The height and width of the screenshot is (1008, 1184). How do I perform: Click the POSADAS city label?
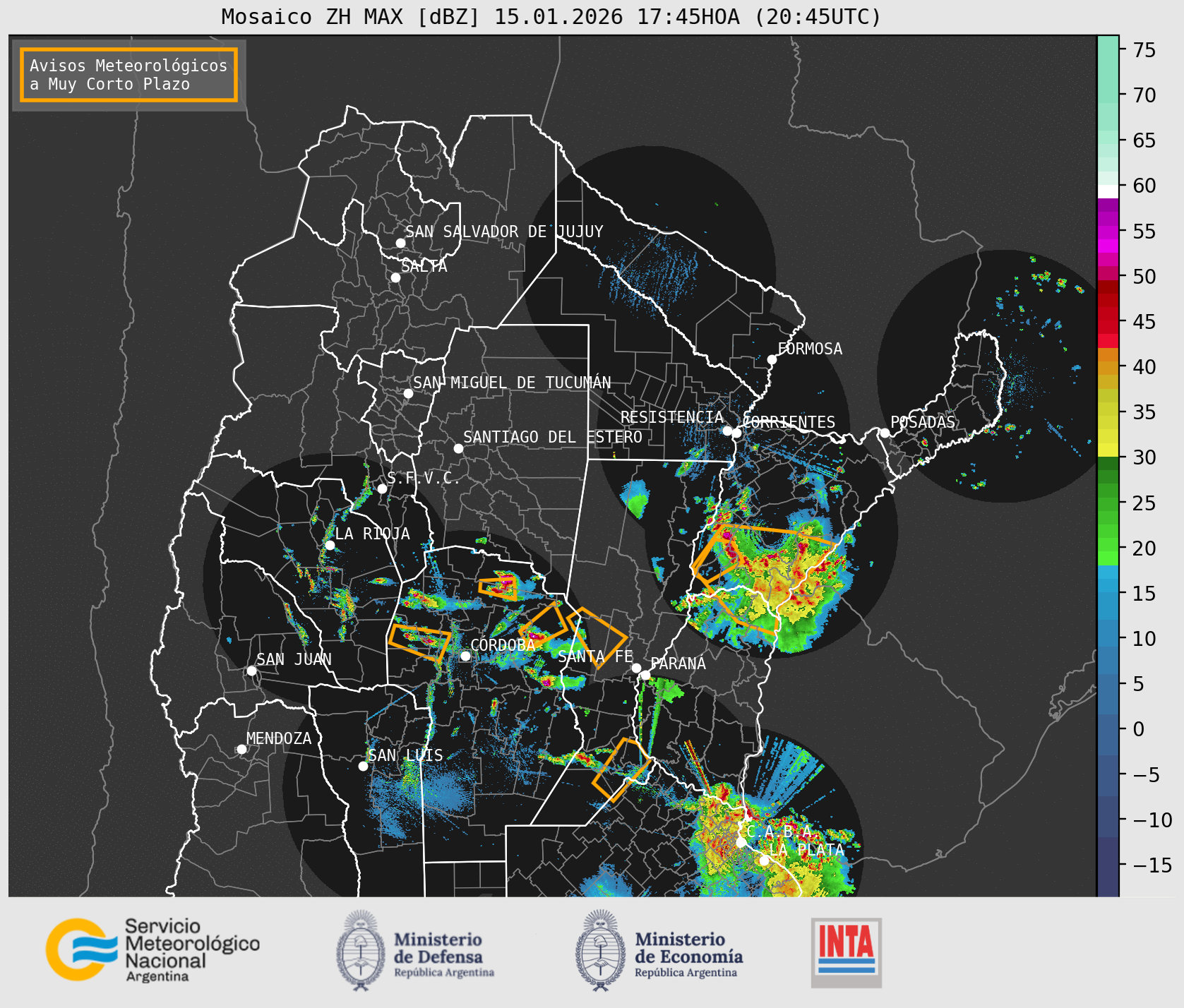[922, 422]
